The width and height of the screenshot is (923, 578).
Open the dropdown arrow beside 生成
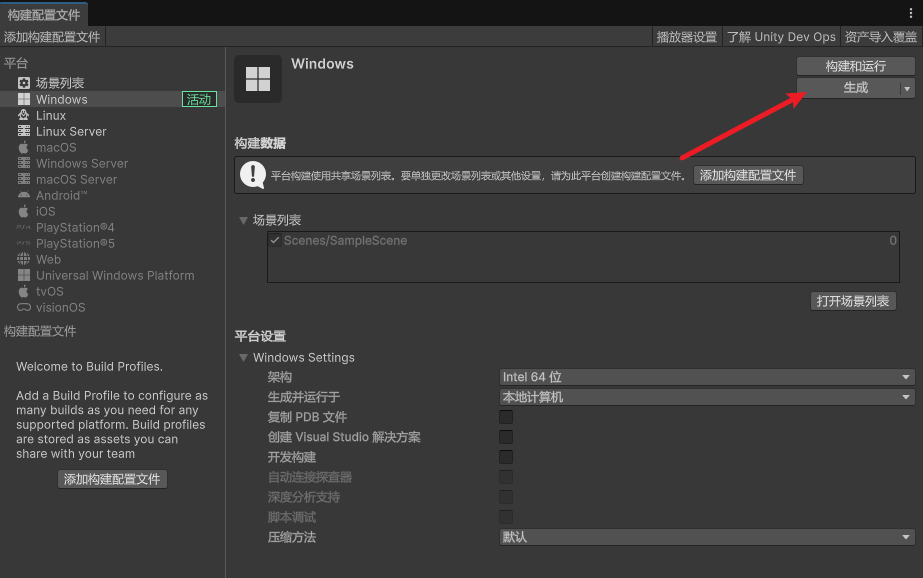[x=907, y=88]
